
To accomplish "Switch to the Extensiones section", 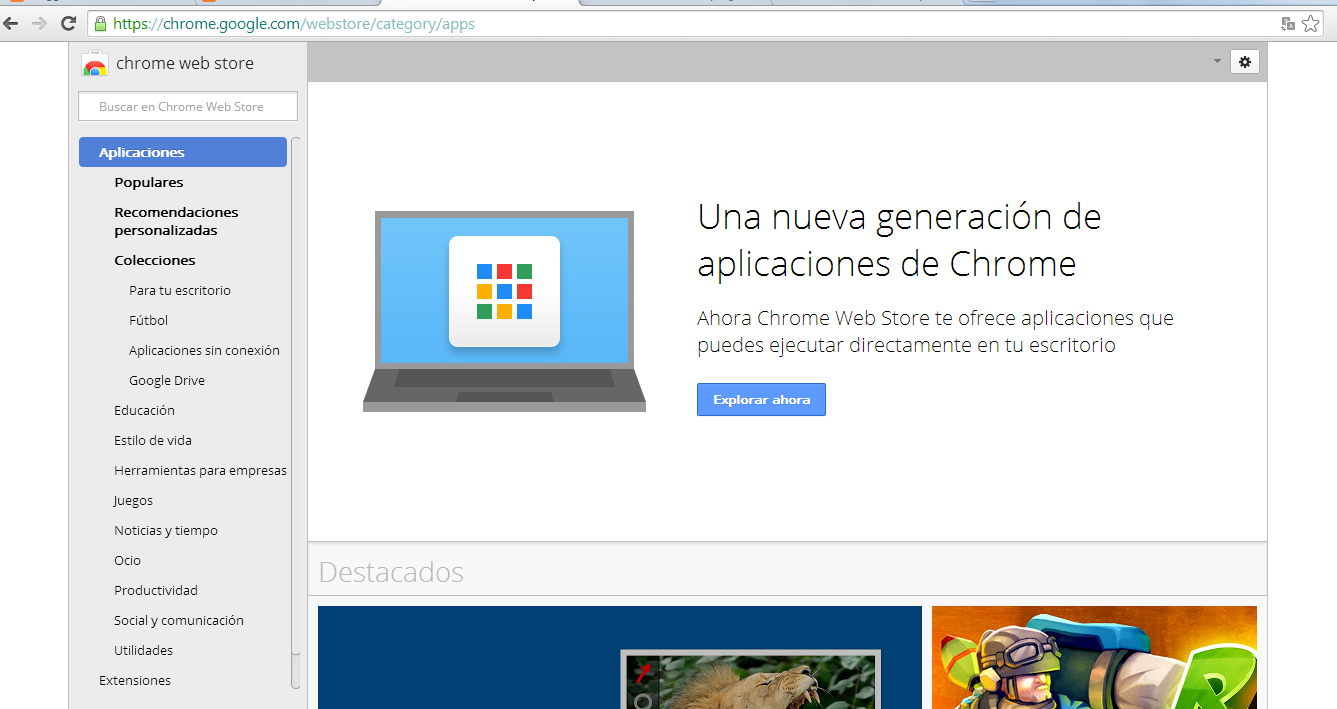I will pyautogui.click(x=135, y=680).
